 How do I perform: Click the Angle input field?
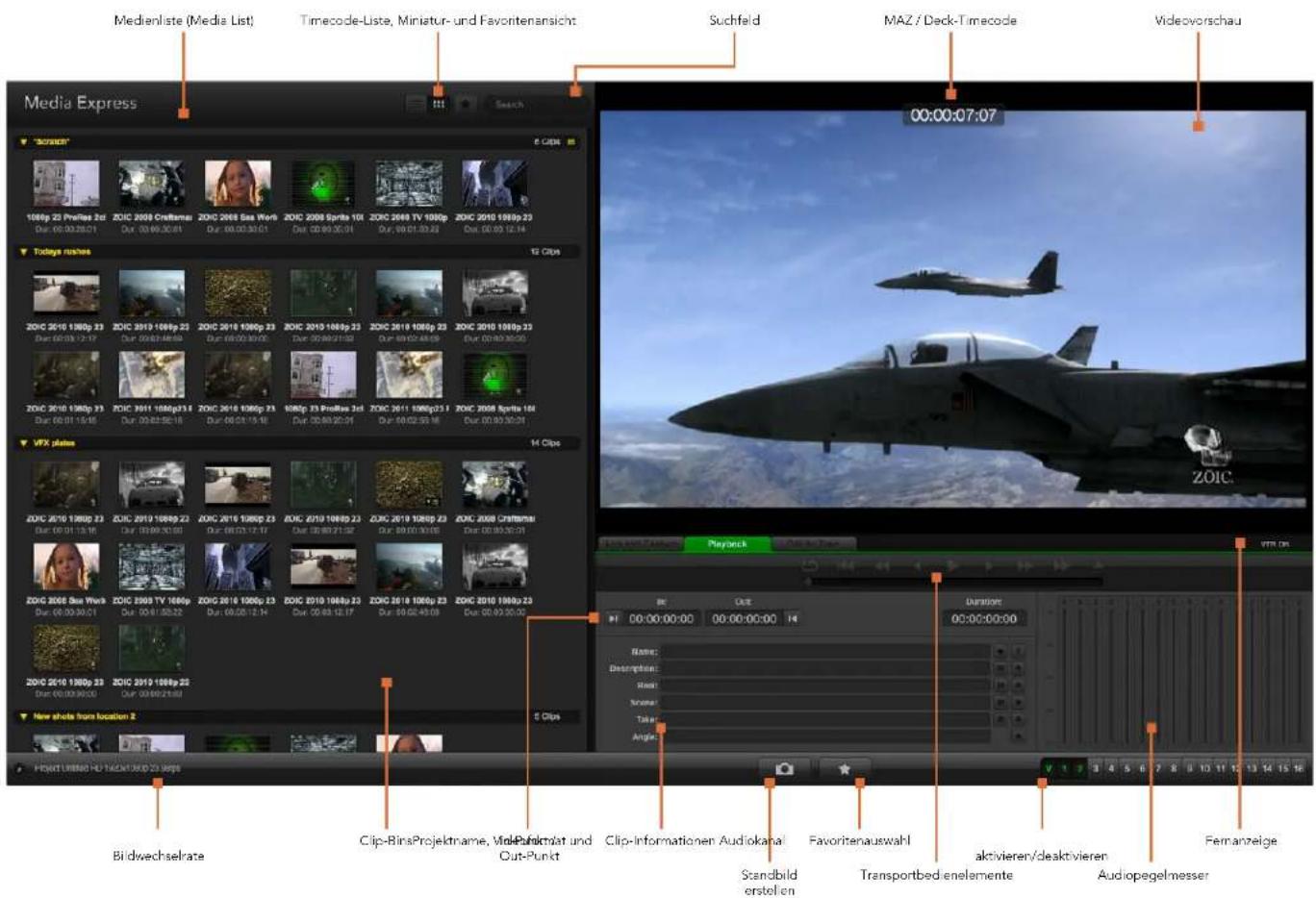click(x=825, y=736)
